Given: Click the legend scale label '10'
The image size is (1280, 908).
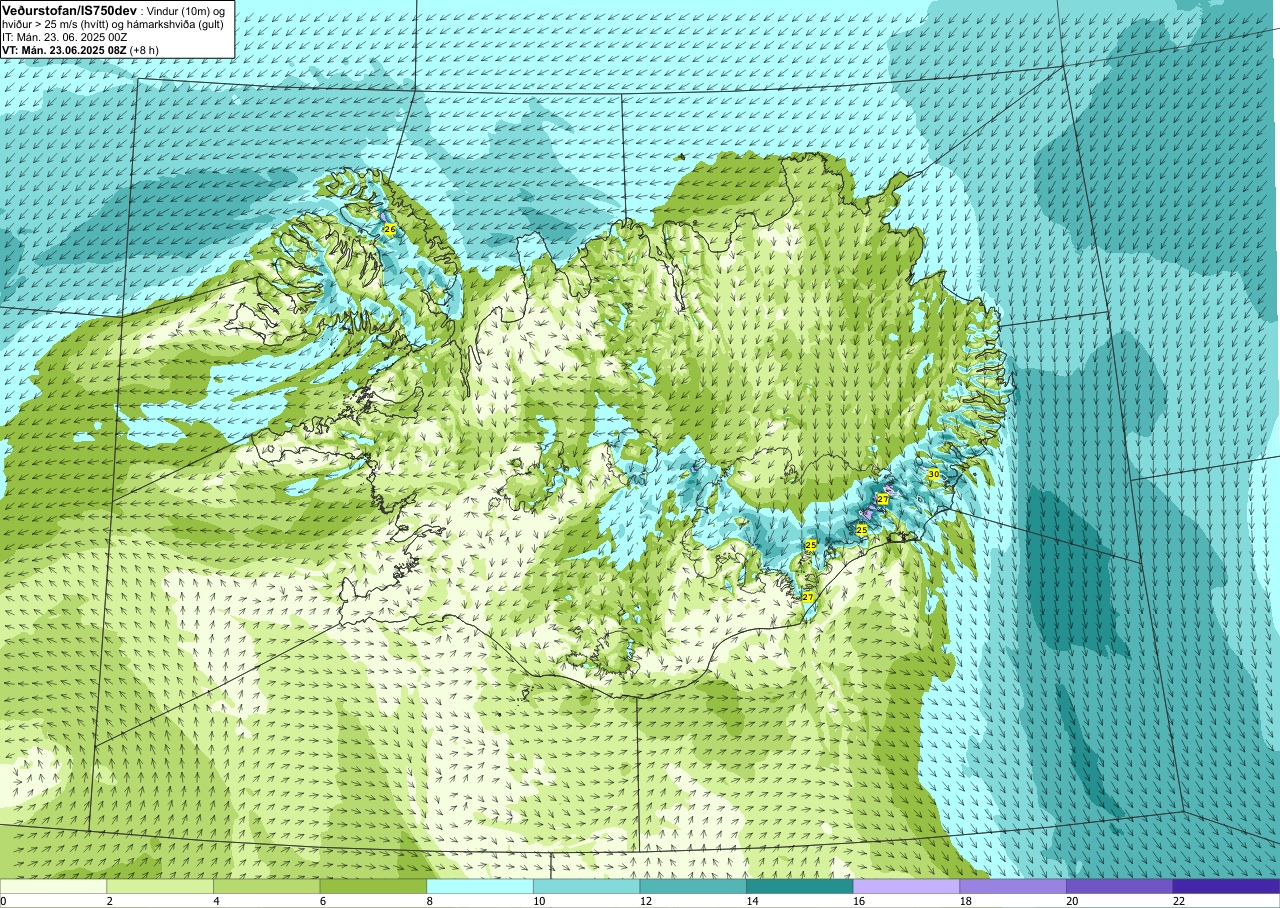Looking at the screenshot, I should point(538,901).
